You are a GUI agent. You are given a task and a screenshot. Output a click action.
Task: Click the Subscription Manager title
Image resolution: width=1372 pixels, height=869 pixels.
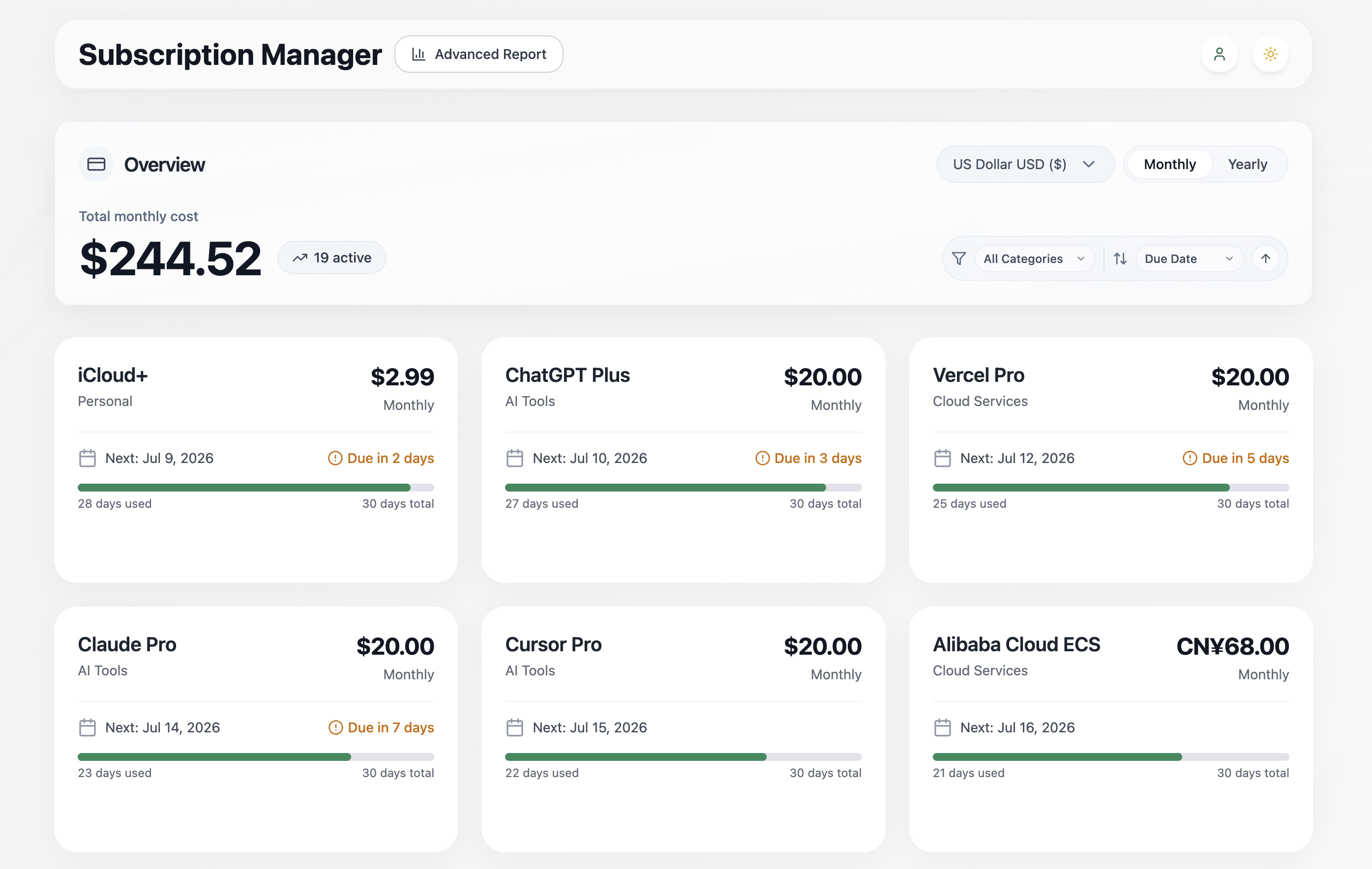(230, 55)
